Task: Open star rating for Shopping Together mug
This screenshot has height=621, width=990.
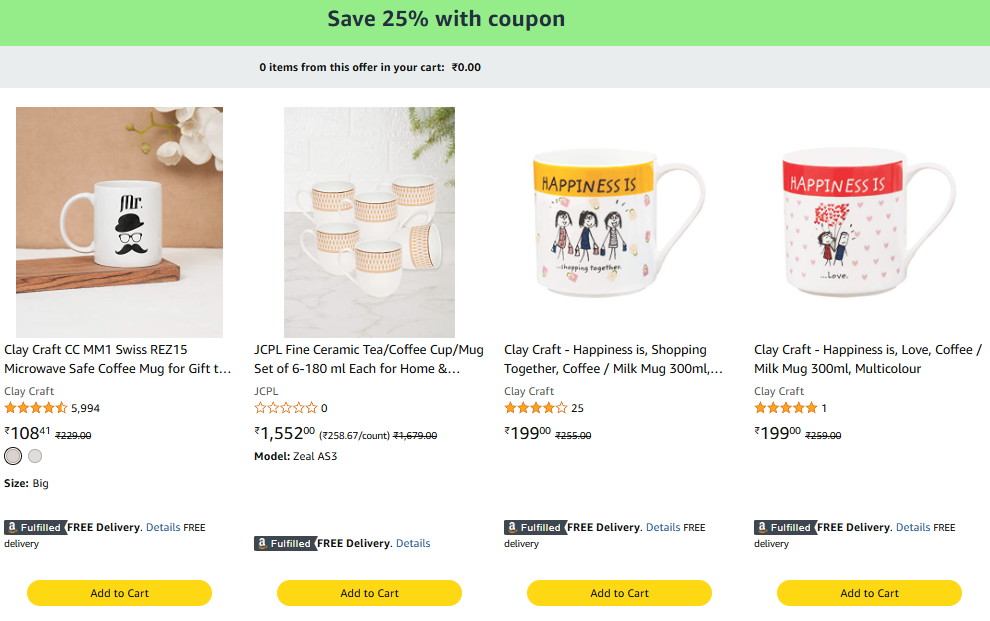Action: point(536,408)
